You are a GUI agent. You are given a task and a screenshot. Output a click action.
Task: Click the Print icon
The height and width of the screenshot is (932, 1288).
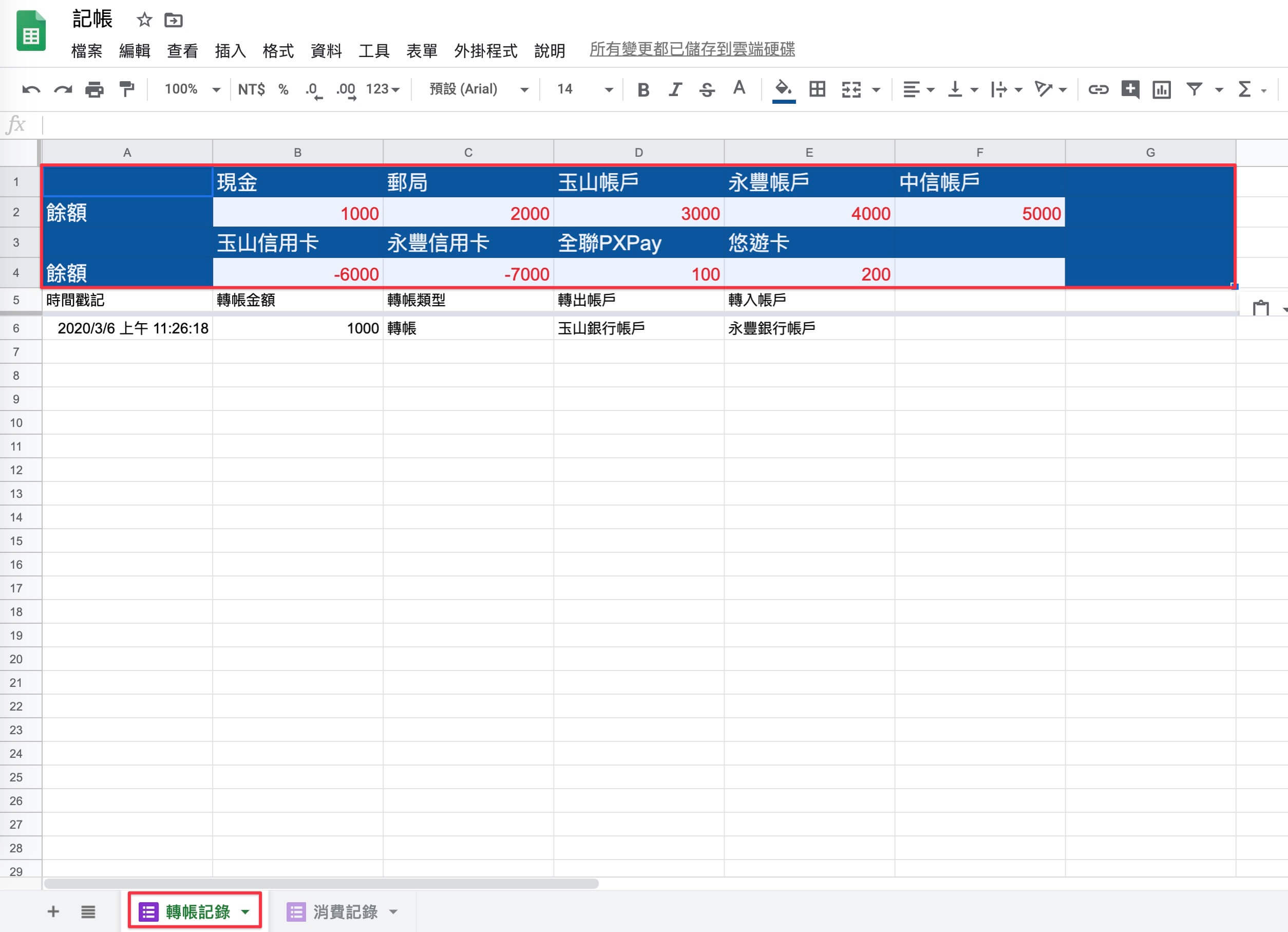[x=94, y=89]
